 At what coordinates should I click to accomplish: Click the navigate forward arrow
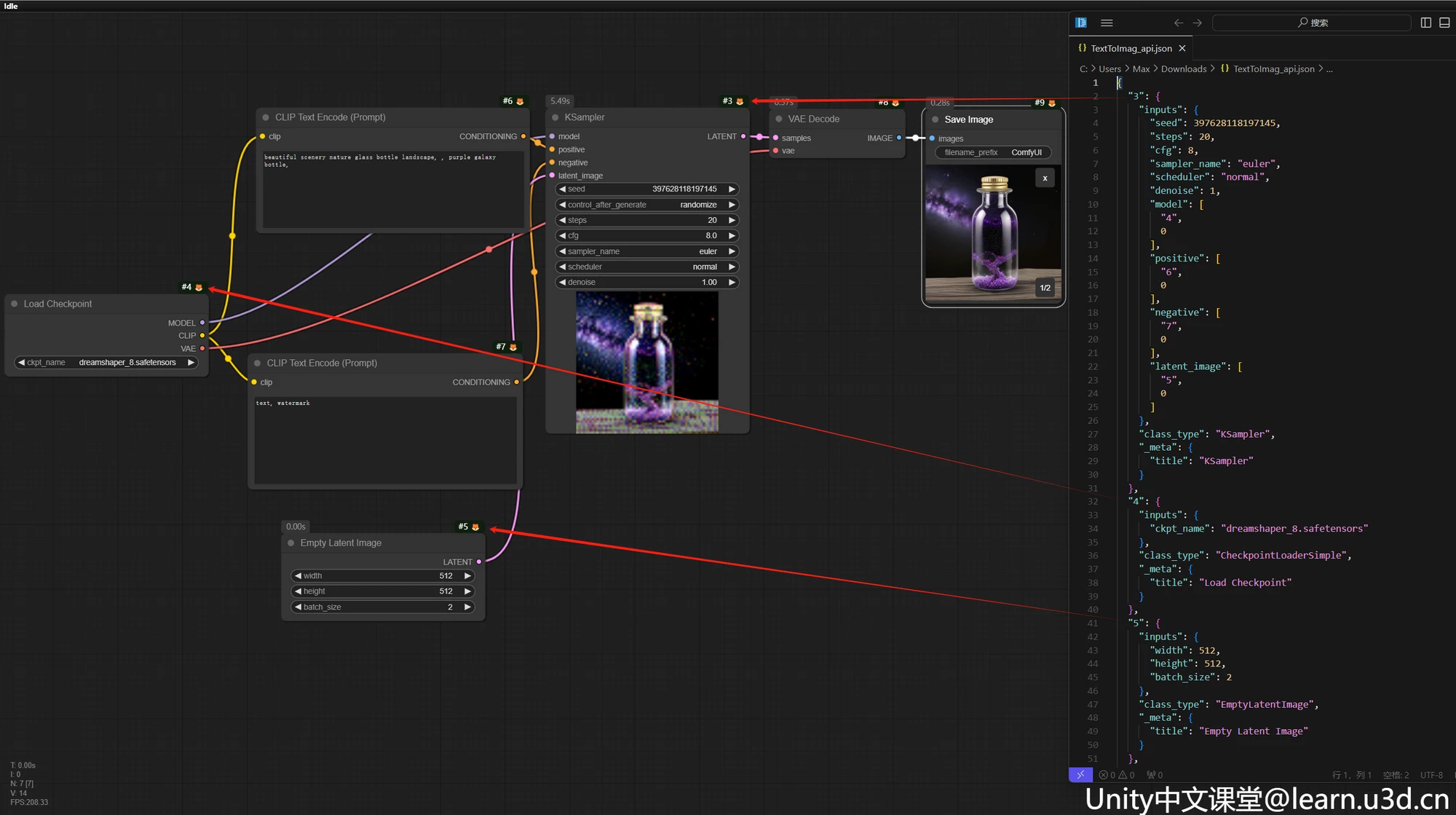(1198, 23)
